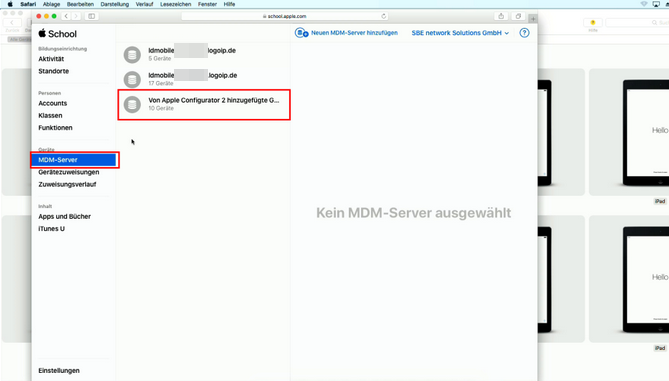Screen dimensions: 669x381
Task: Open Standorte in the sidebar
Action: click(54, 71)
